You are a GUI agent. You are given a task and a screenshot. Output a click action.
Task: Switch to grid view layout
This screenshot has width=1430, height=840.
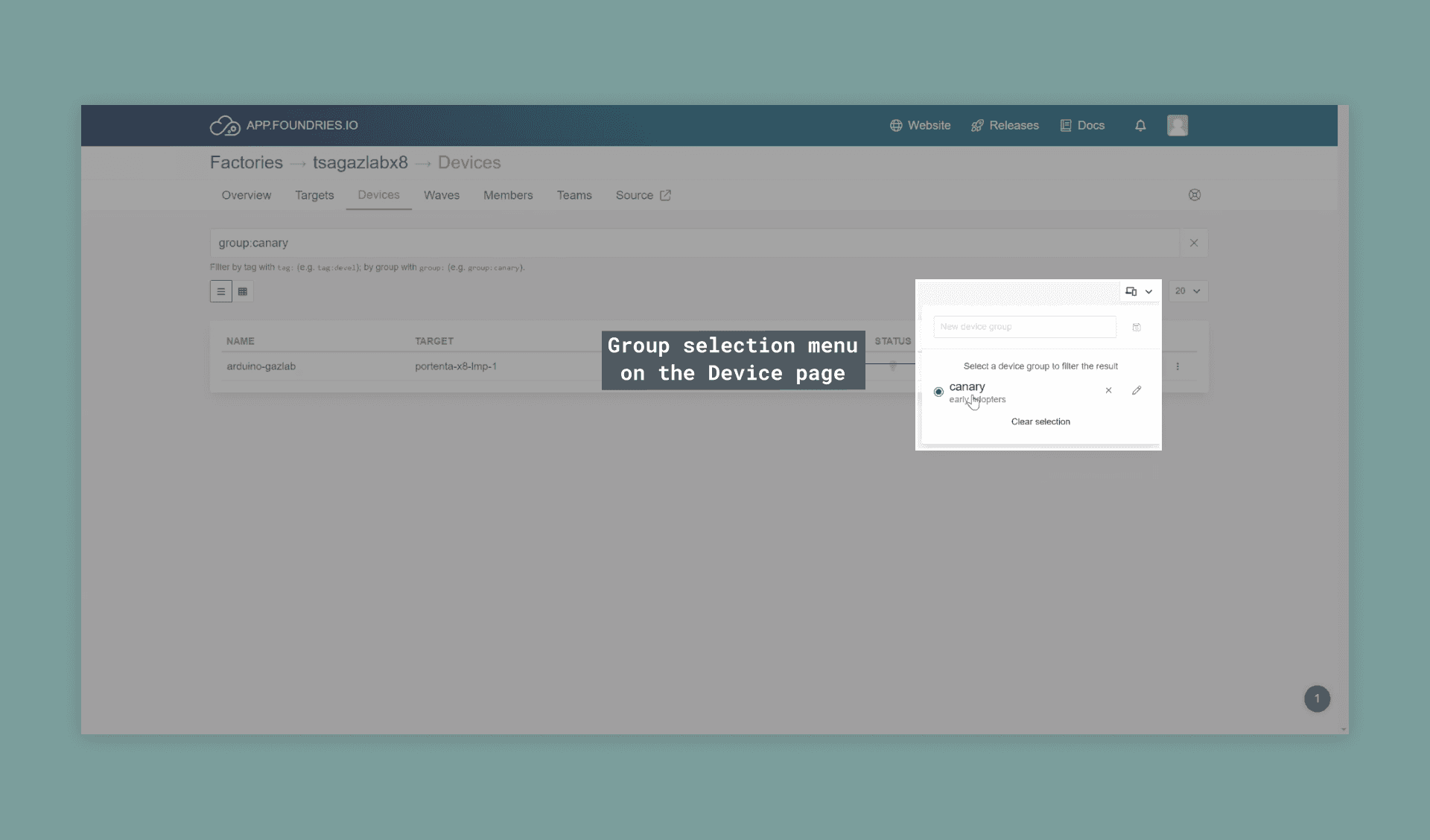point(243,291)
